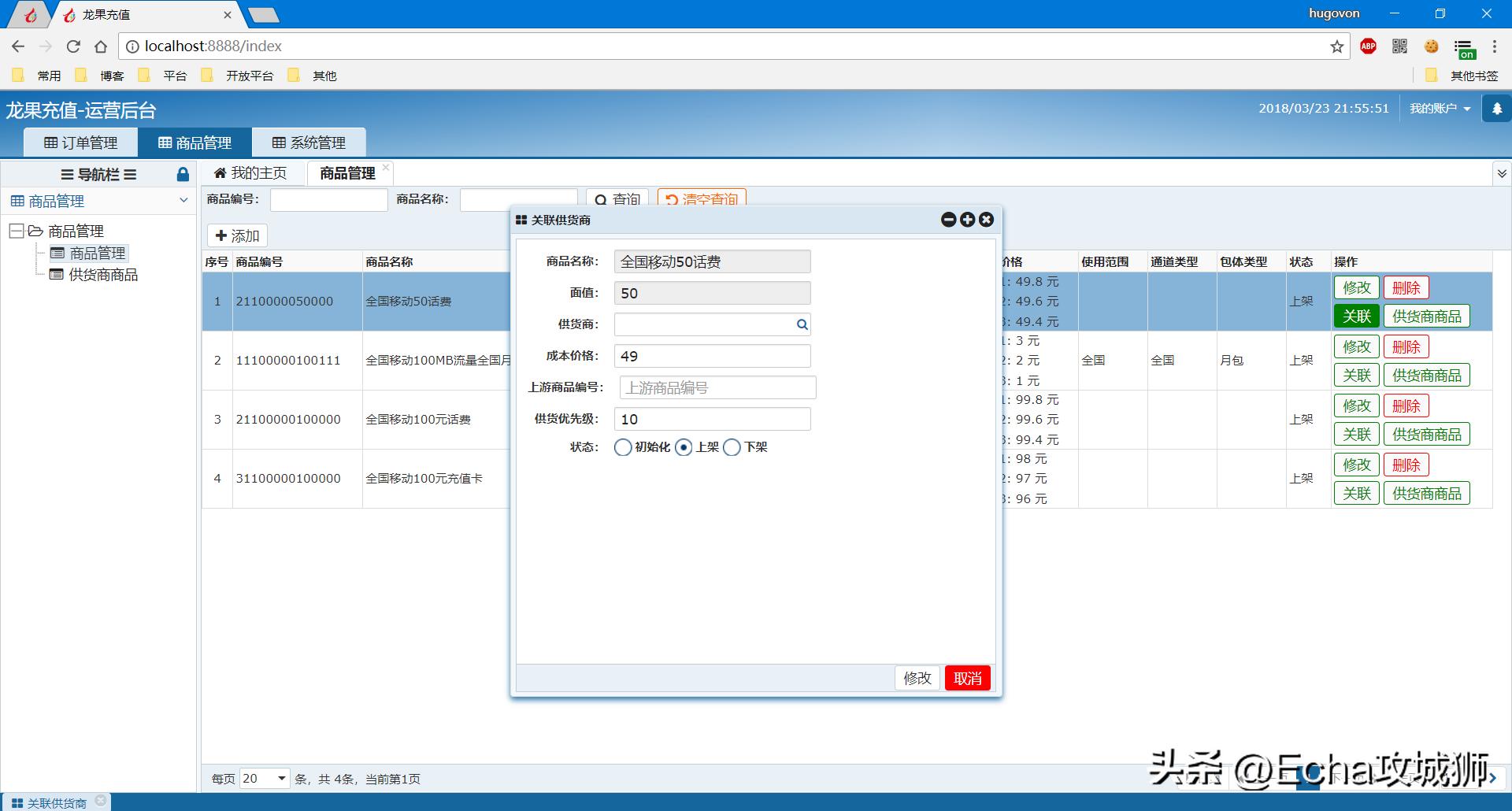Click the navigation bar lock icon

click(x=183, y=175)
